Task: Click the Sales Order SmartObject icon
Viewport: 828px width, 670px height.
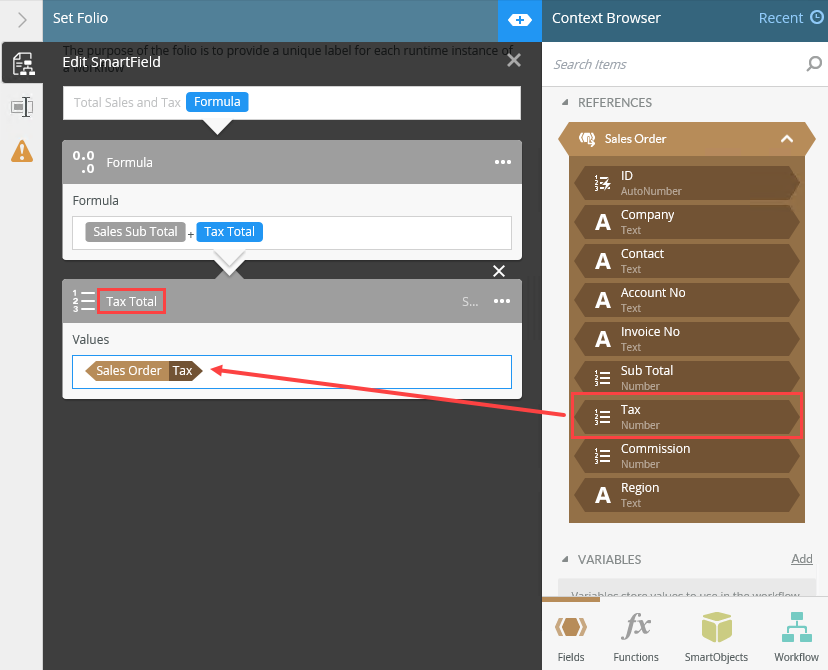Action: pos(587,139)
